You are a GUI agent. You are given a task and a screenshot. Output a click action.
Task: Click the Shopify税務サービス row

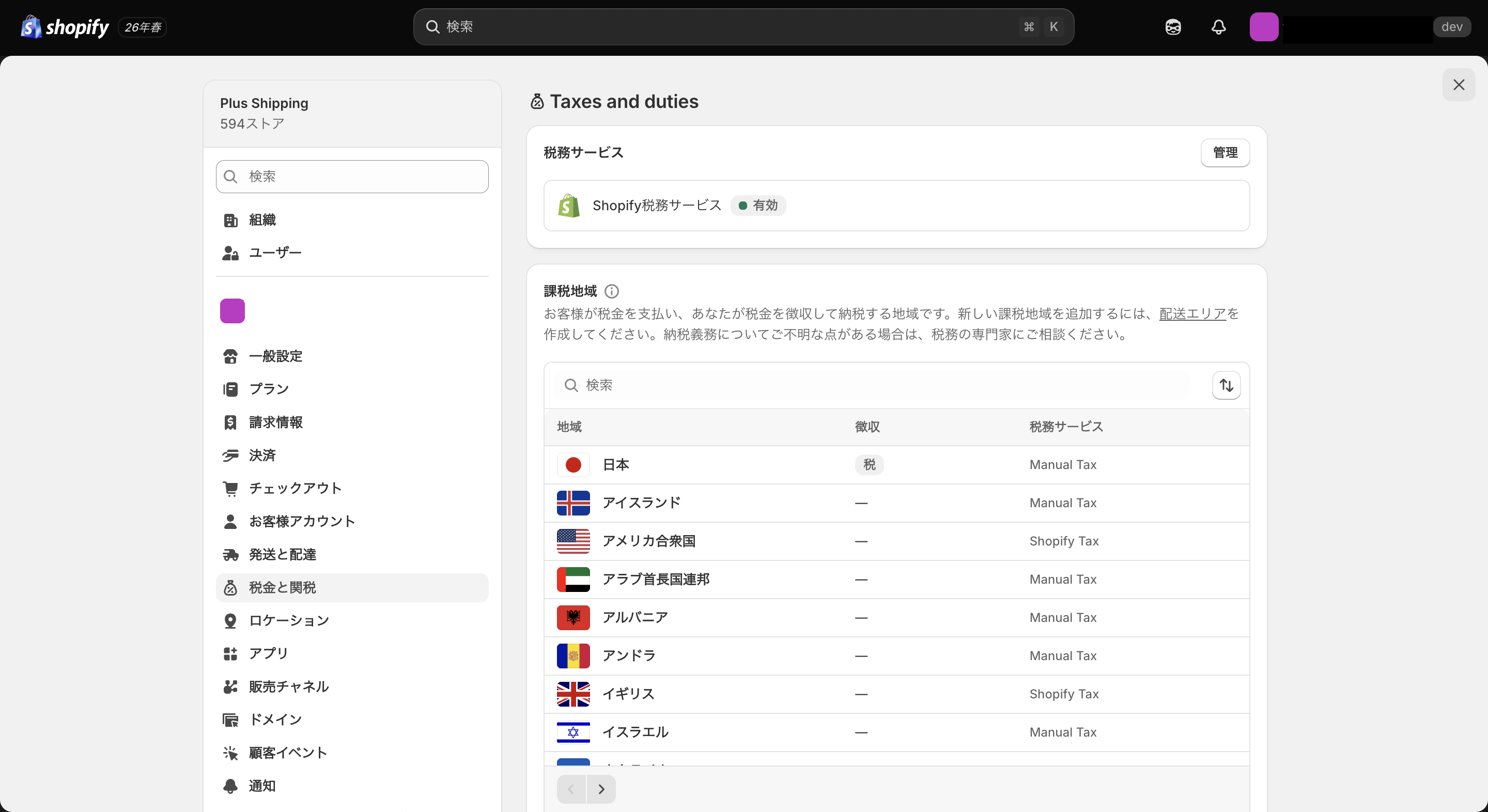(896, 206)
